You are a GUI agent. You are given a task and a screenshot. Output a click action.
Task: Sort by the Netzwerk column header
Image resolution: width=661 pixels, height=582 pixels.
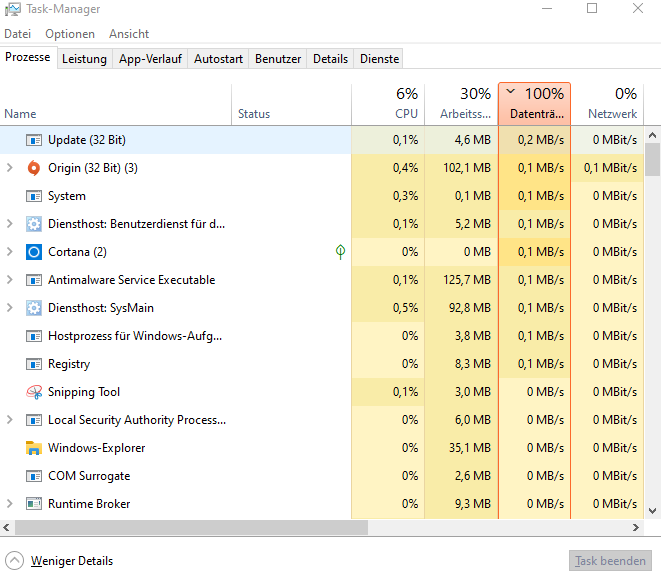(607, 105)
